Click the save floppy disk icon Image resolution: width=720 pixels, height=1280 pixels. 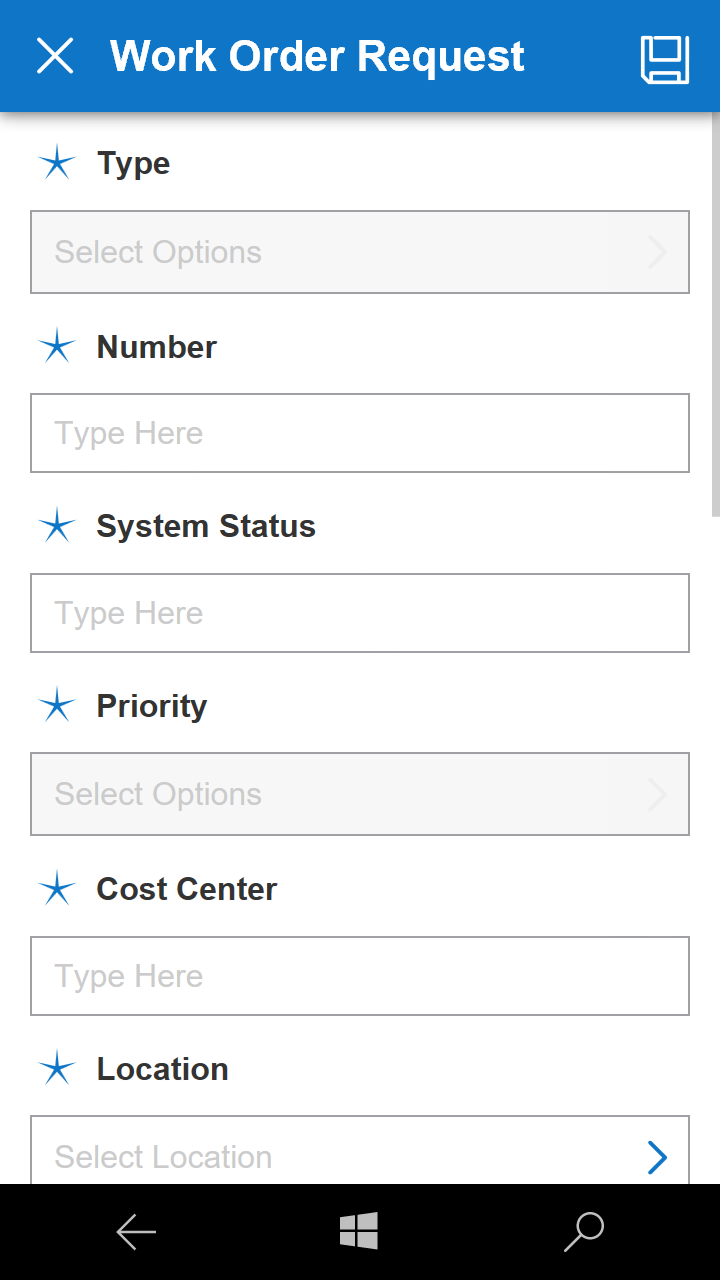point(665,59)
